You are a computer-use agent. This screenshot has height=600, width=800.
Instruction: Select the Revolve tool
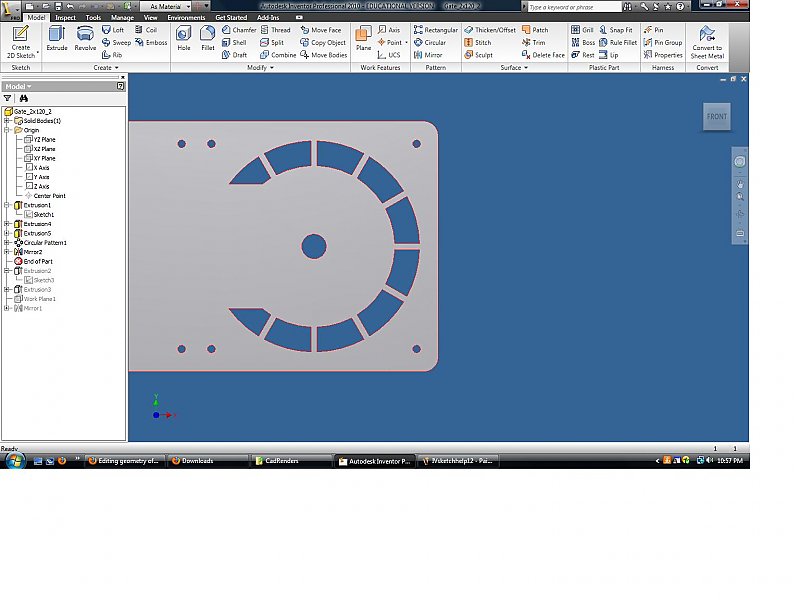click(85, 38)
